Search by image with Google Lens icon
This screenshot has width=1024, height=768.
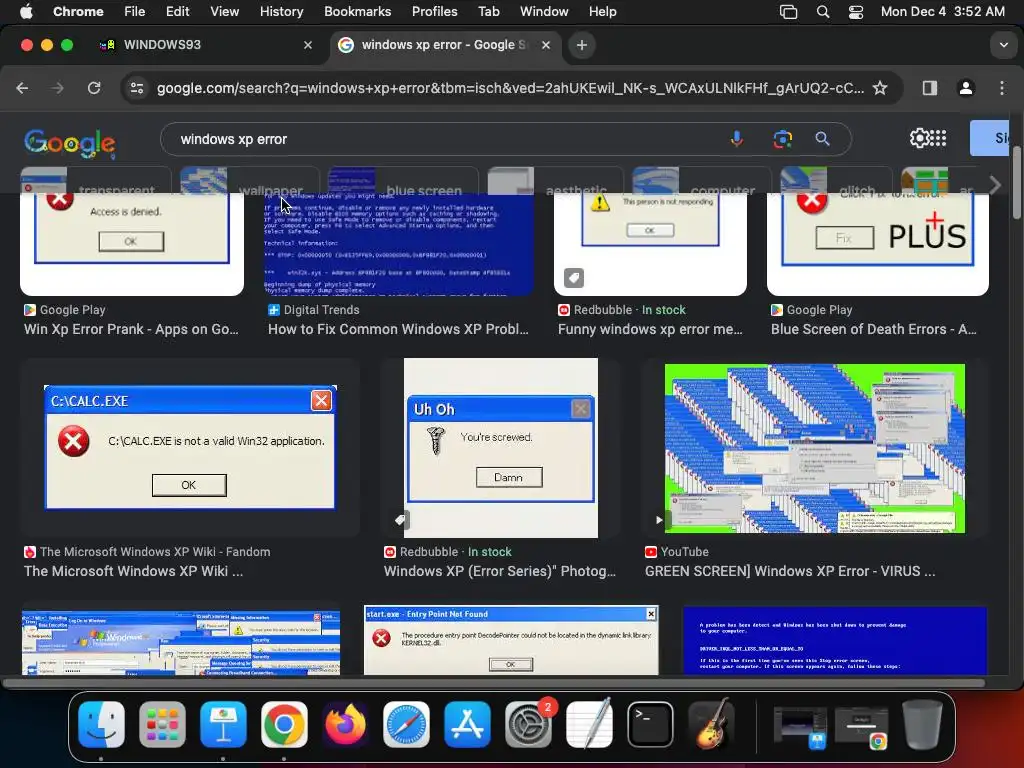tap(782, 138)
